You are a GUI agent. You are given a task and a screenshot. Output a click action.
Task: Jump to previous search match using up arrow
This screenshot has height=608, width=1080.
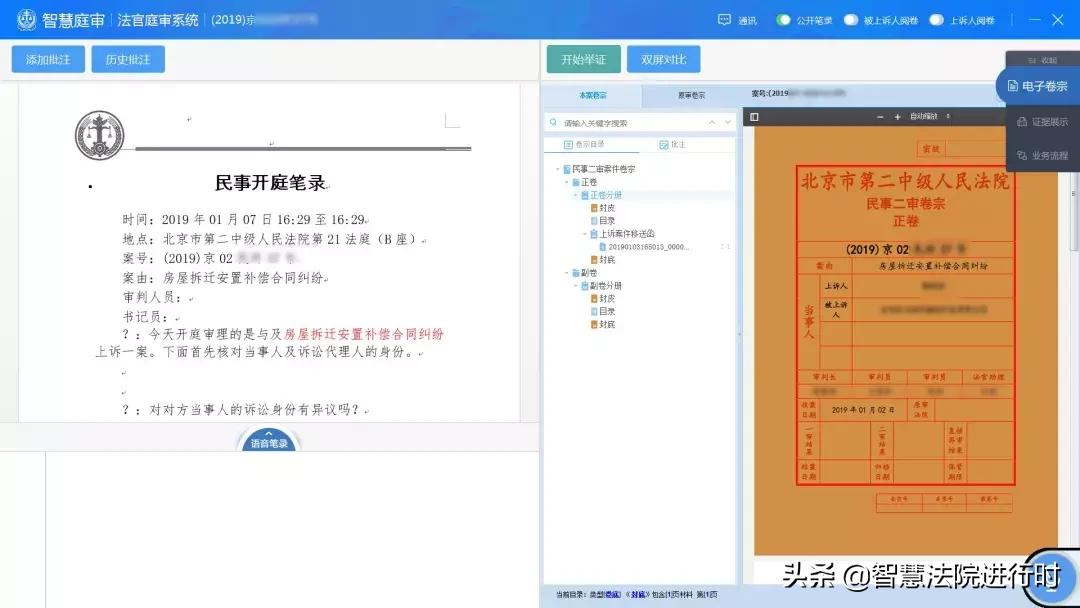click(x=712, y=123)
